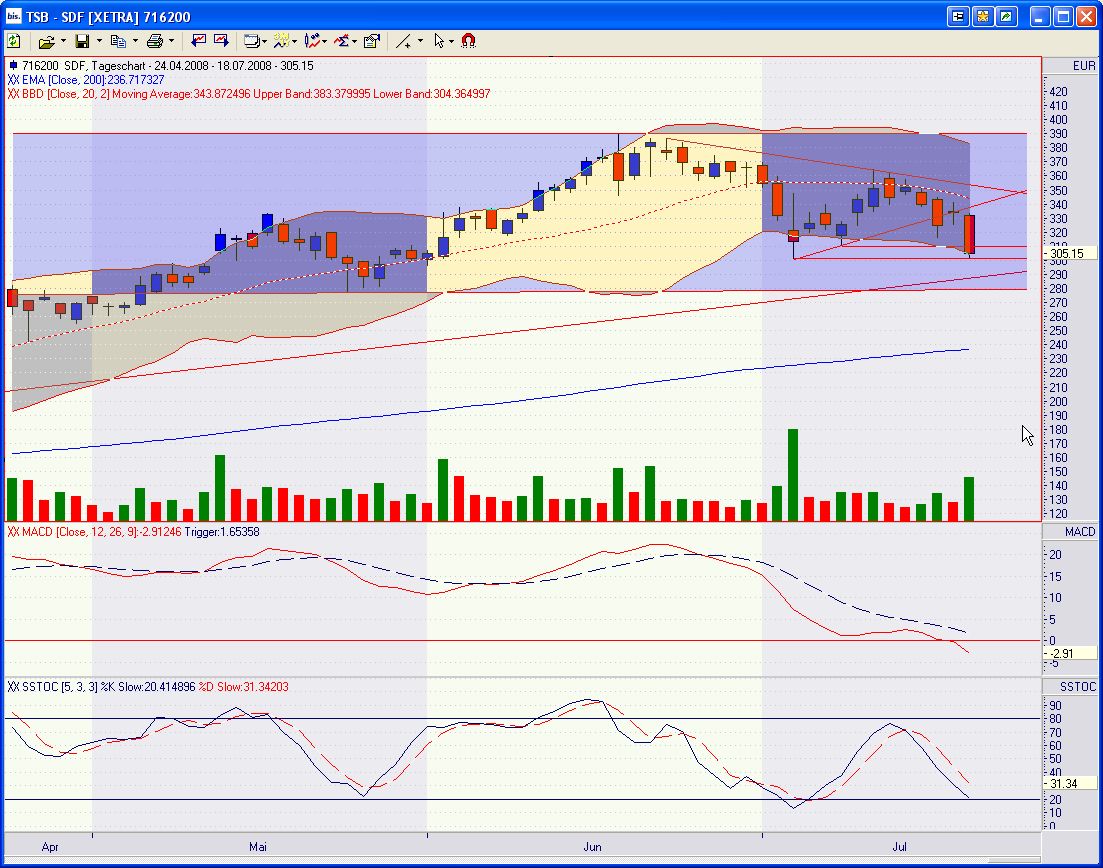Click the title bar connection plug icon

(x=957, y=16)
